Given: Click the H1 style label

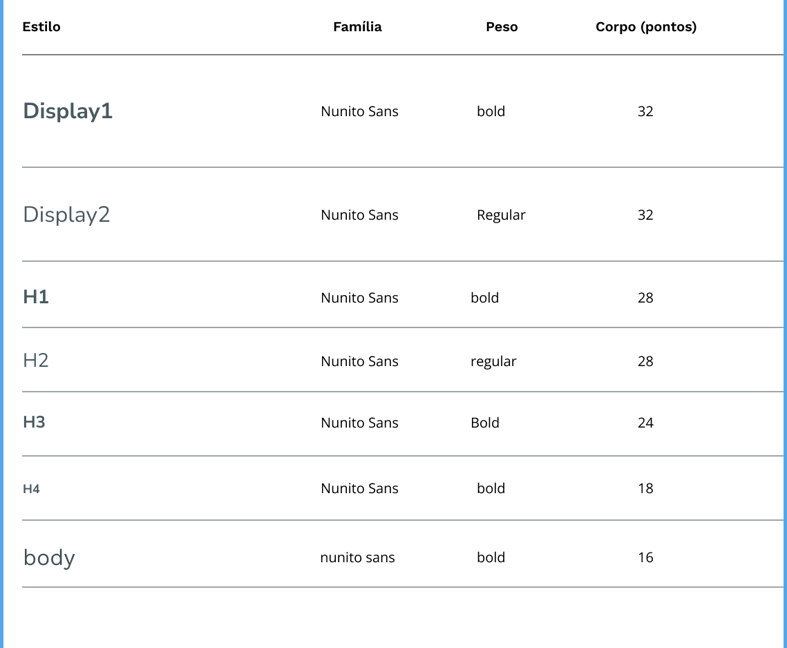Looking at the screenshot, I should [36, 297].
